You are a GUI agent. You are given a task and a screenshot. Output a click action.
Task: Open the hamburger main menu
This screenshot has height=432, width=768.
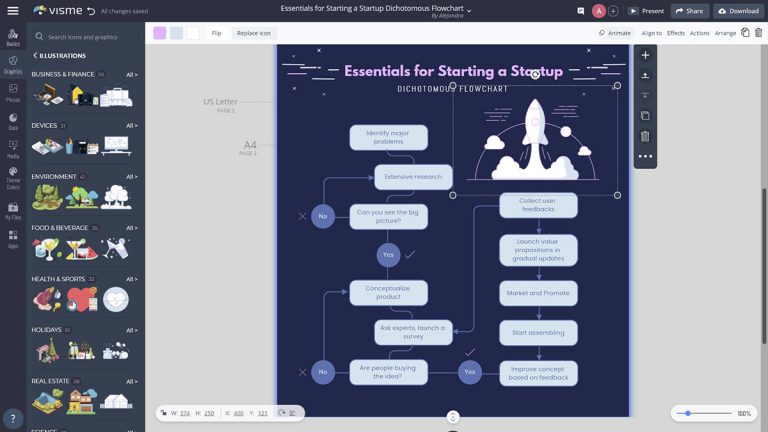13,11
